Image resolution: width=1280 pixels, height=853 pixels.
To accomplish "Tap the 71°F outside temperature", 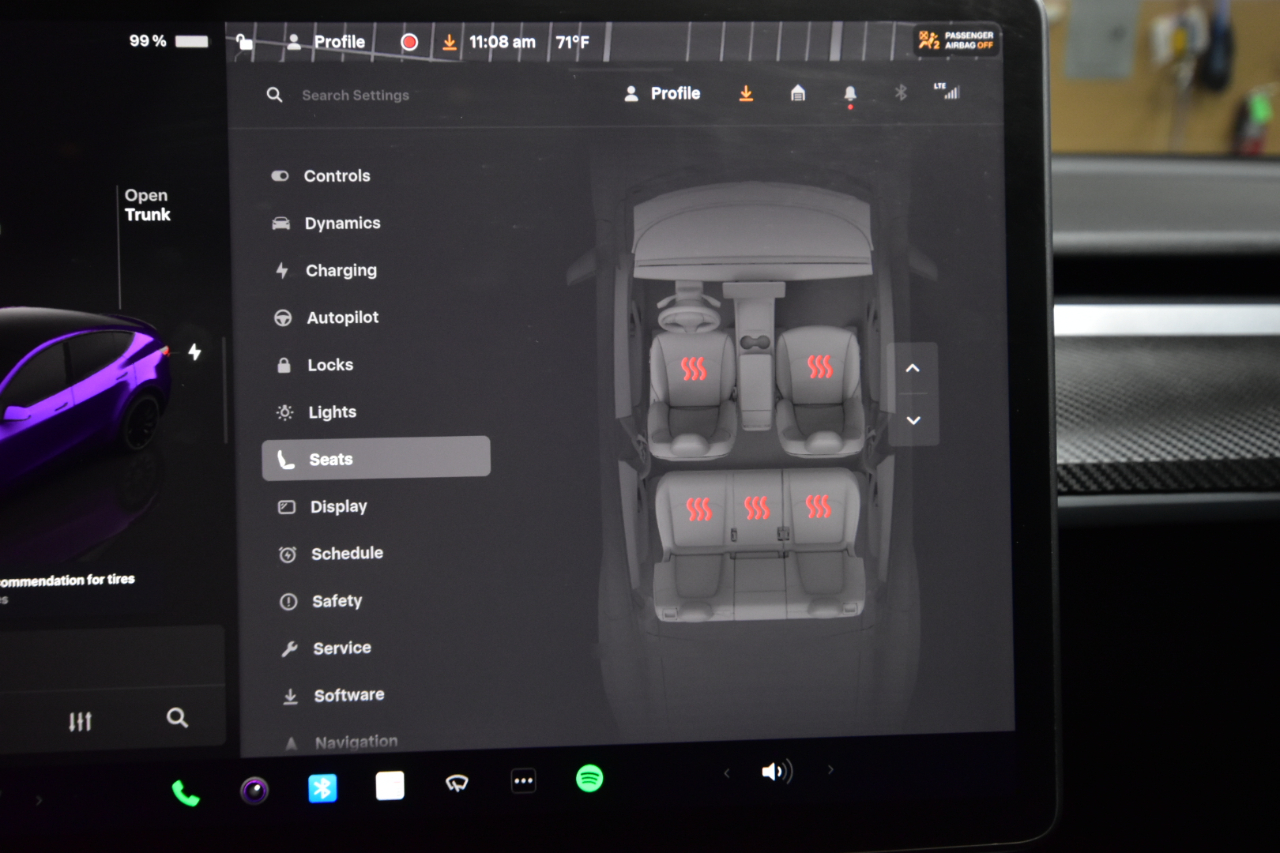I will (x=573, y=42).
